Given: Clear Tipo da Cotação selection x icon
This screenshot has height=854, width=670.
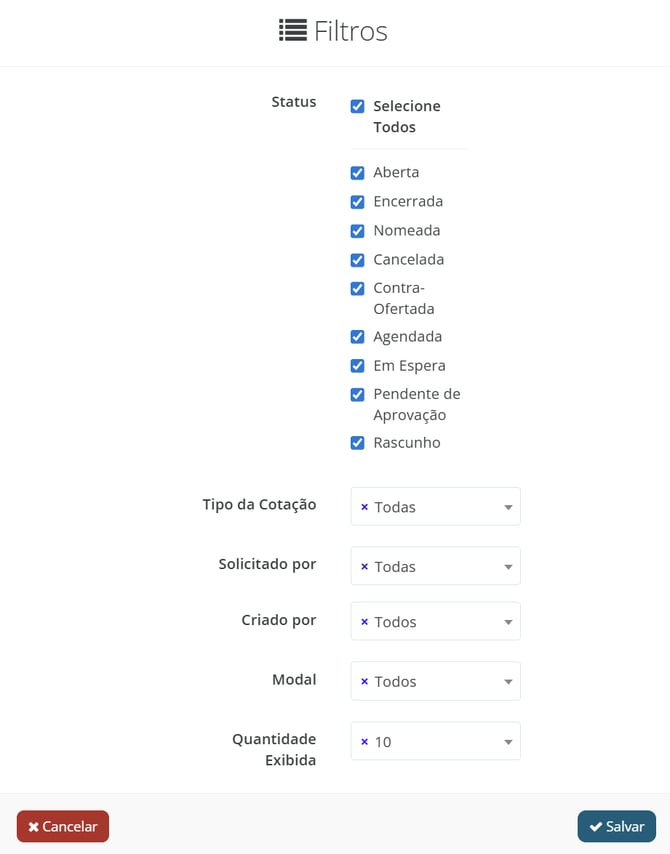Looking at the screenshot, I should pyautogui.click(x=364, y=507).
